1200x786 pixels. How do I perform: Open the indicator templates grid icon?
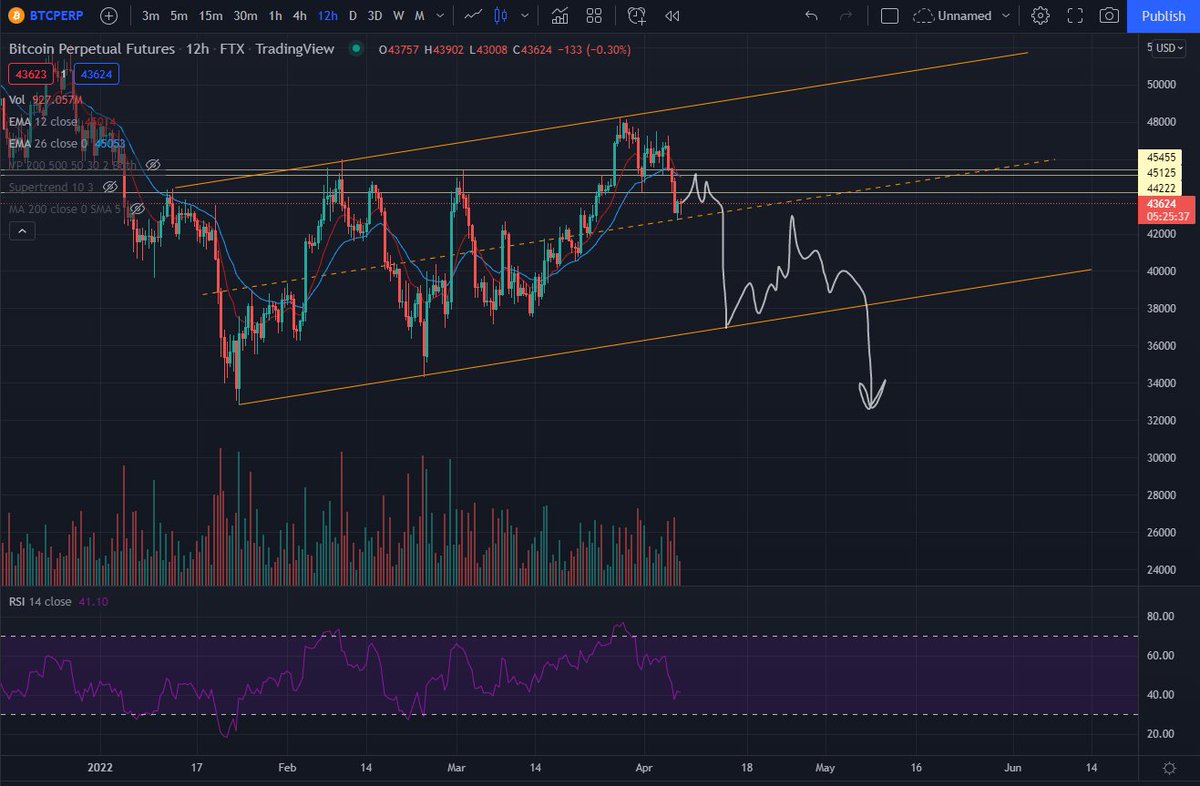[594, 16]
